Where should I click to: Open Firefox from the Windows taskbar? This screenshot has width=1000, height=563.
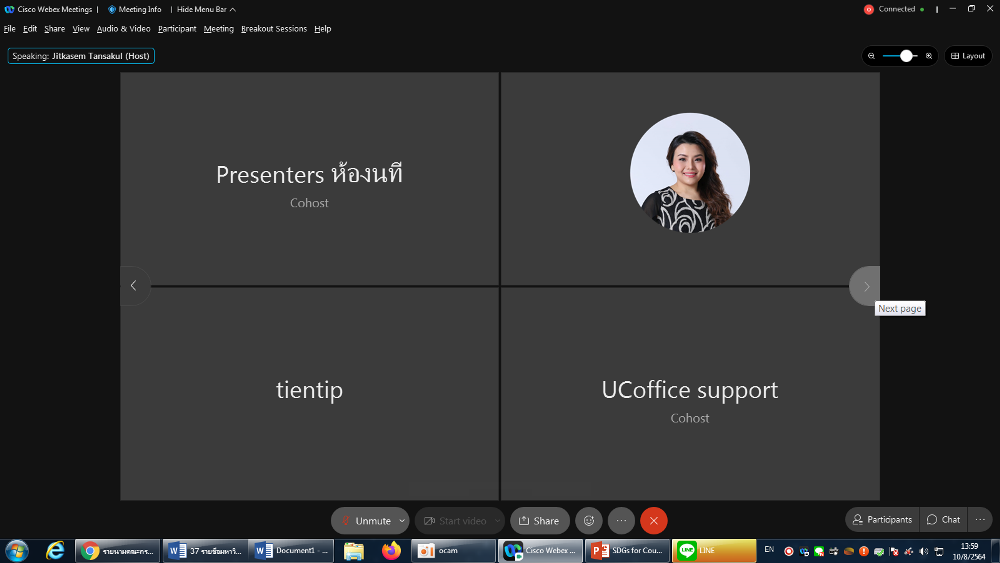[x=391, y=551]
